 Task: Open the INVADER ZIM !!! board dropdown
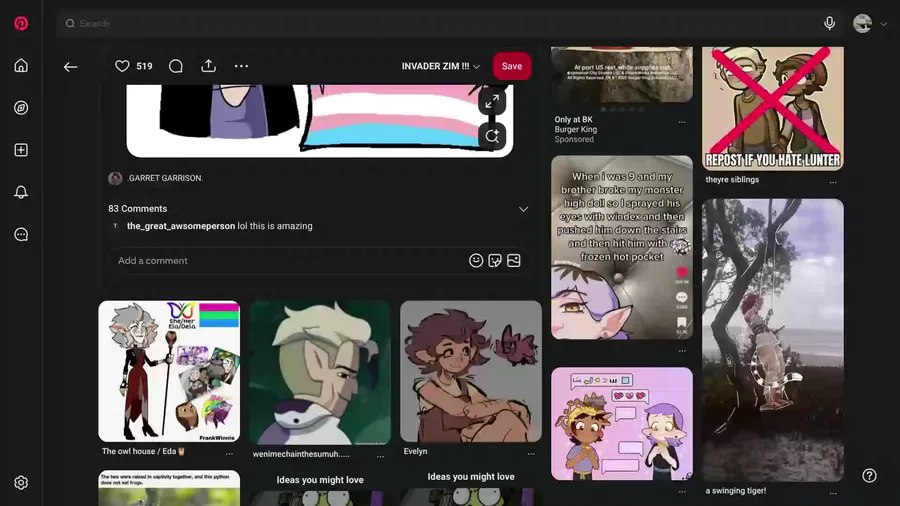pyautogui.click(x=440, y=66)
